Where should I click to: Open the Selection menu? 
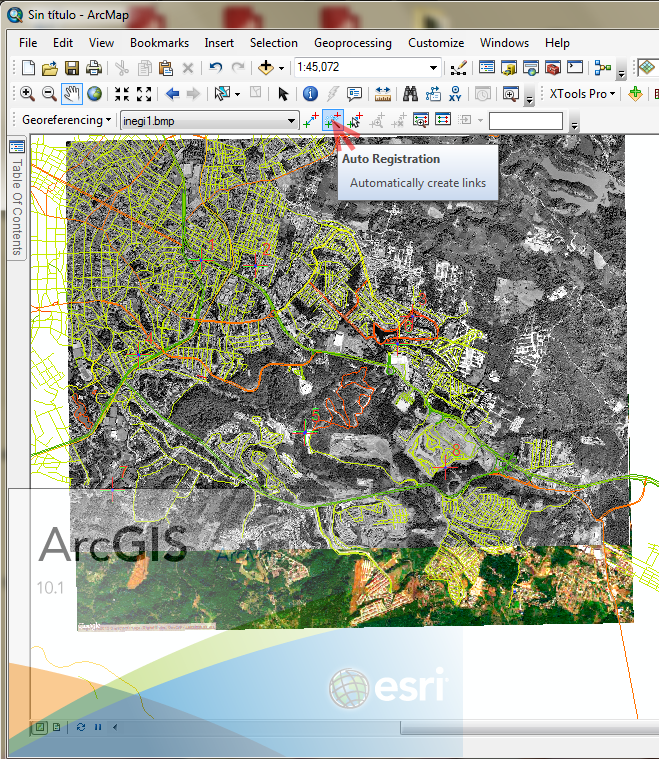(x=274, y=43)
